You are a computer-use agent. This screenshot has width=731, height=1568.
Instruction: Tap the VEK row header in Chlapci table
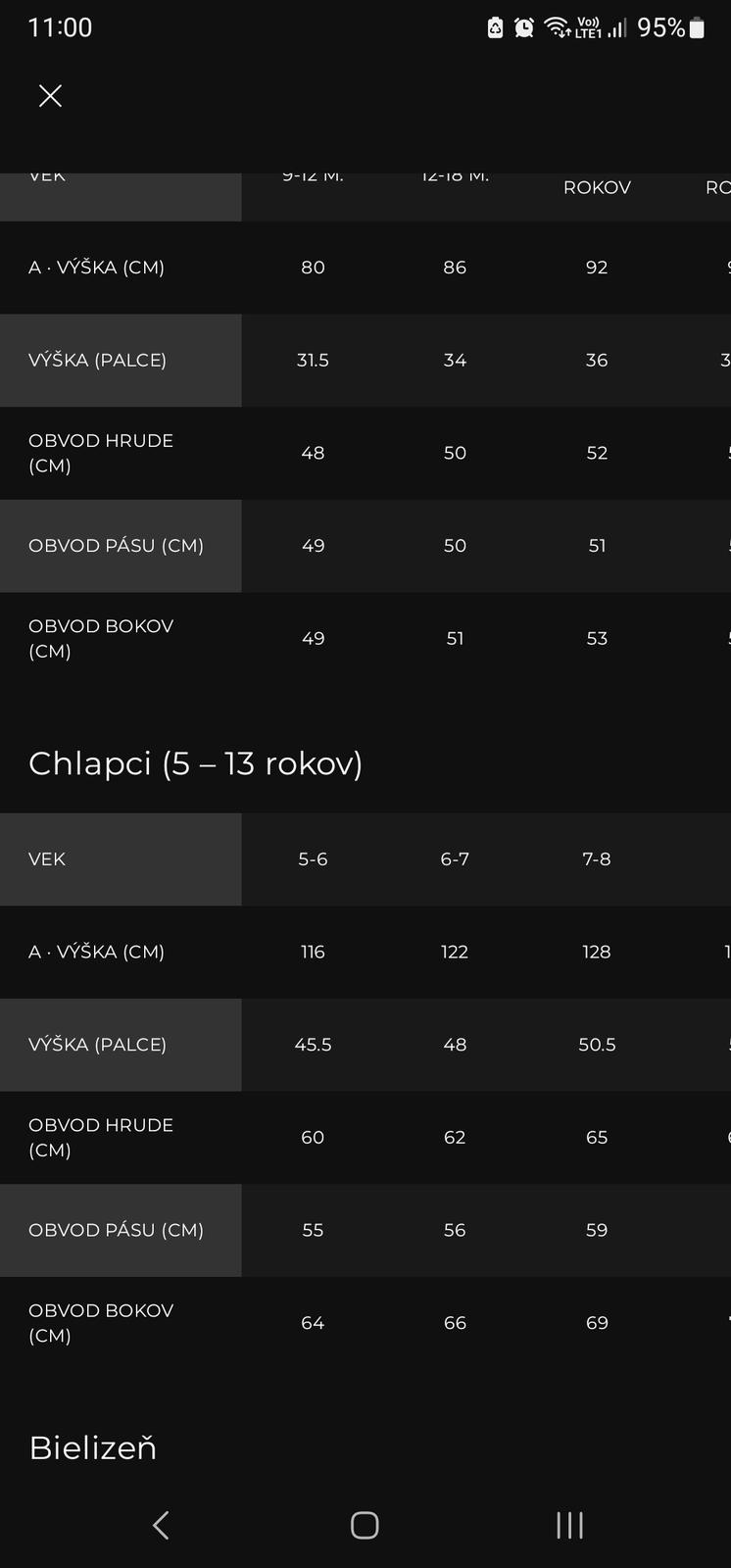[47, 859]
